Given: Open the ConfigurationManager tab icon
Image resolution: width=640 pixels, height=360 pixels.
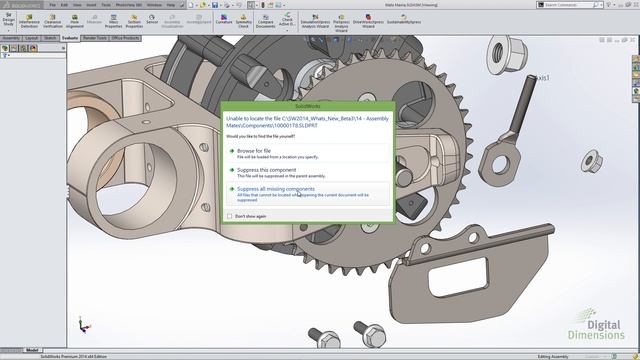Looking at the screenshot, I should pos(24,48).
